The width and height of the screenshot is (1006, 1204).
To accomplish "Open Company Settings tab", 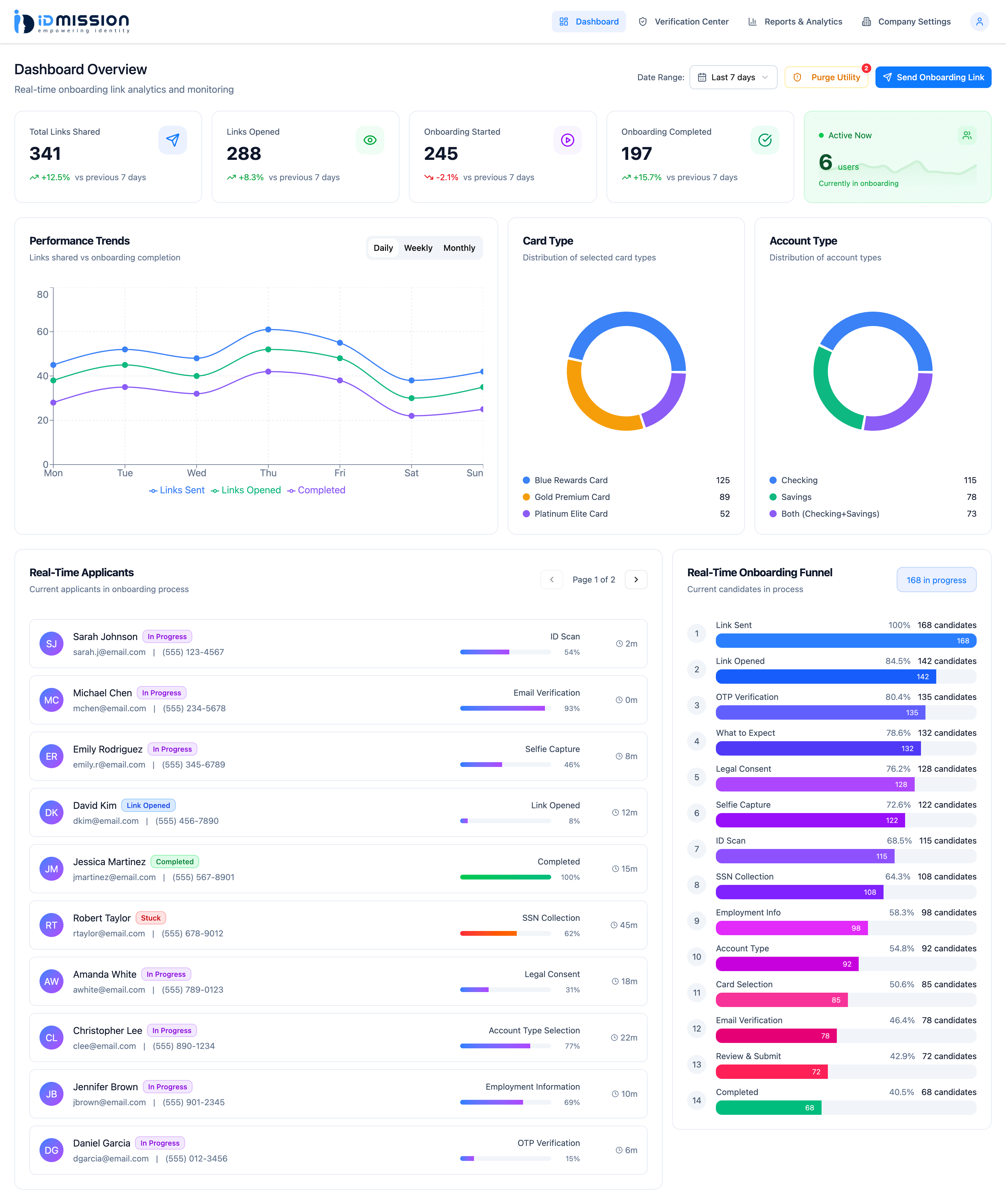I will click(906, 22).
